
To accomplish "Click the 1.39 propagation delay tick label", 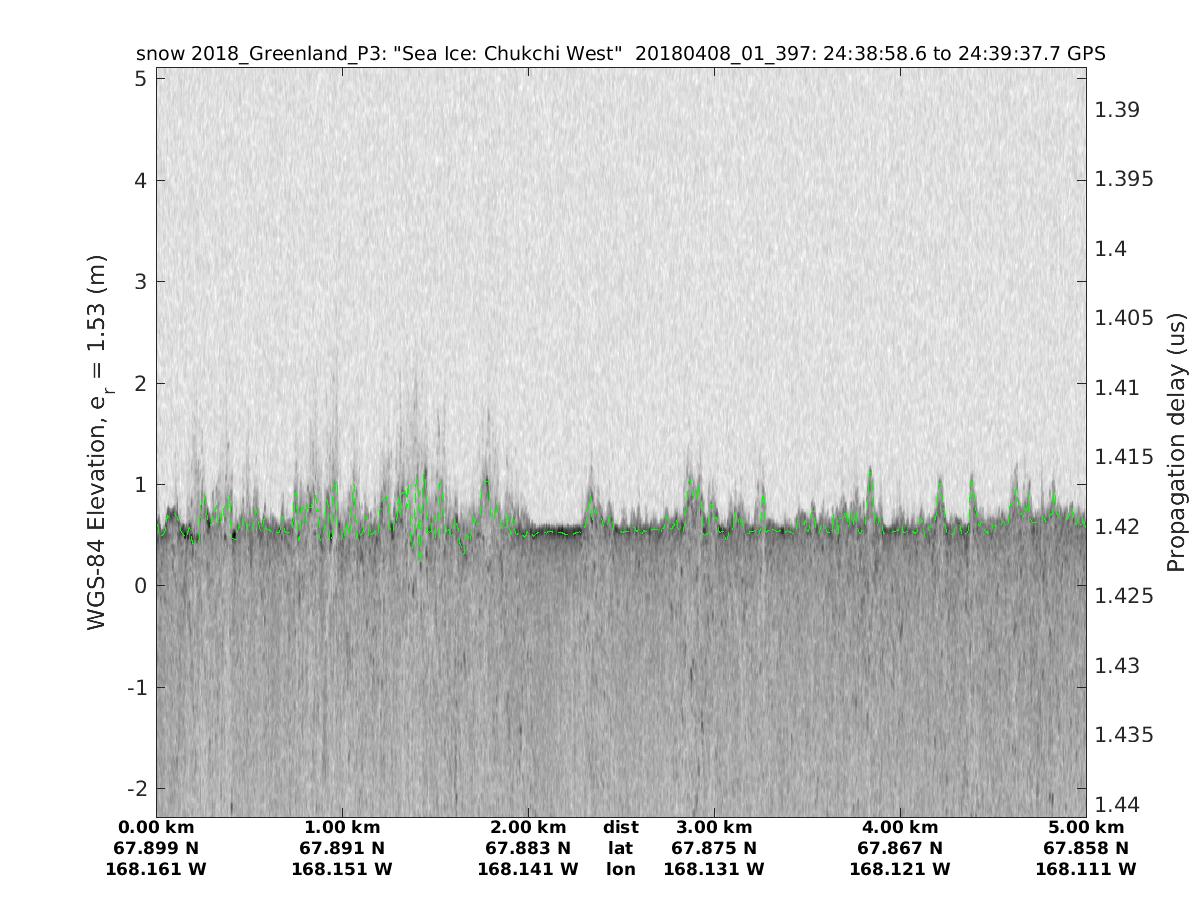I will [1116, 109].
